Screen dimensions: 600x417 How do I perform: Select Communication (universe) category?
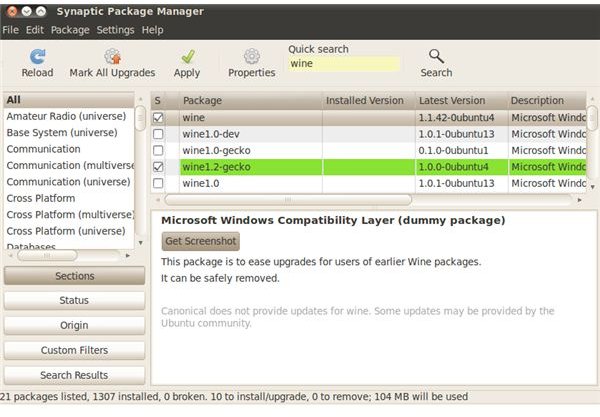(x=69, y=182)
